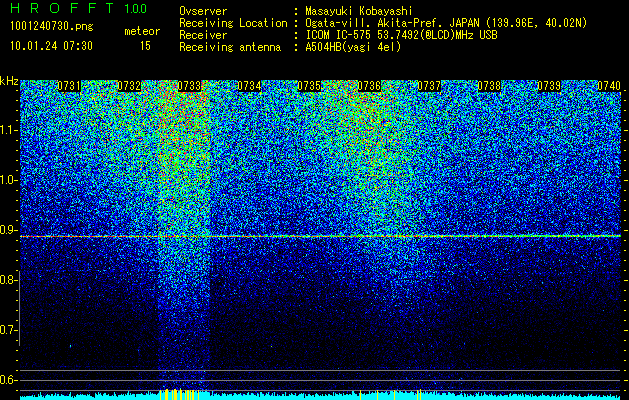Click the antenna A504HB(yagi 4el) text

[x=353, y=47]
